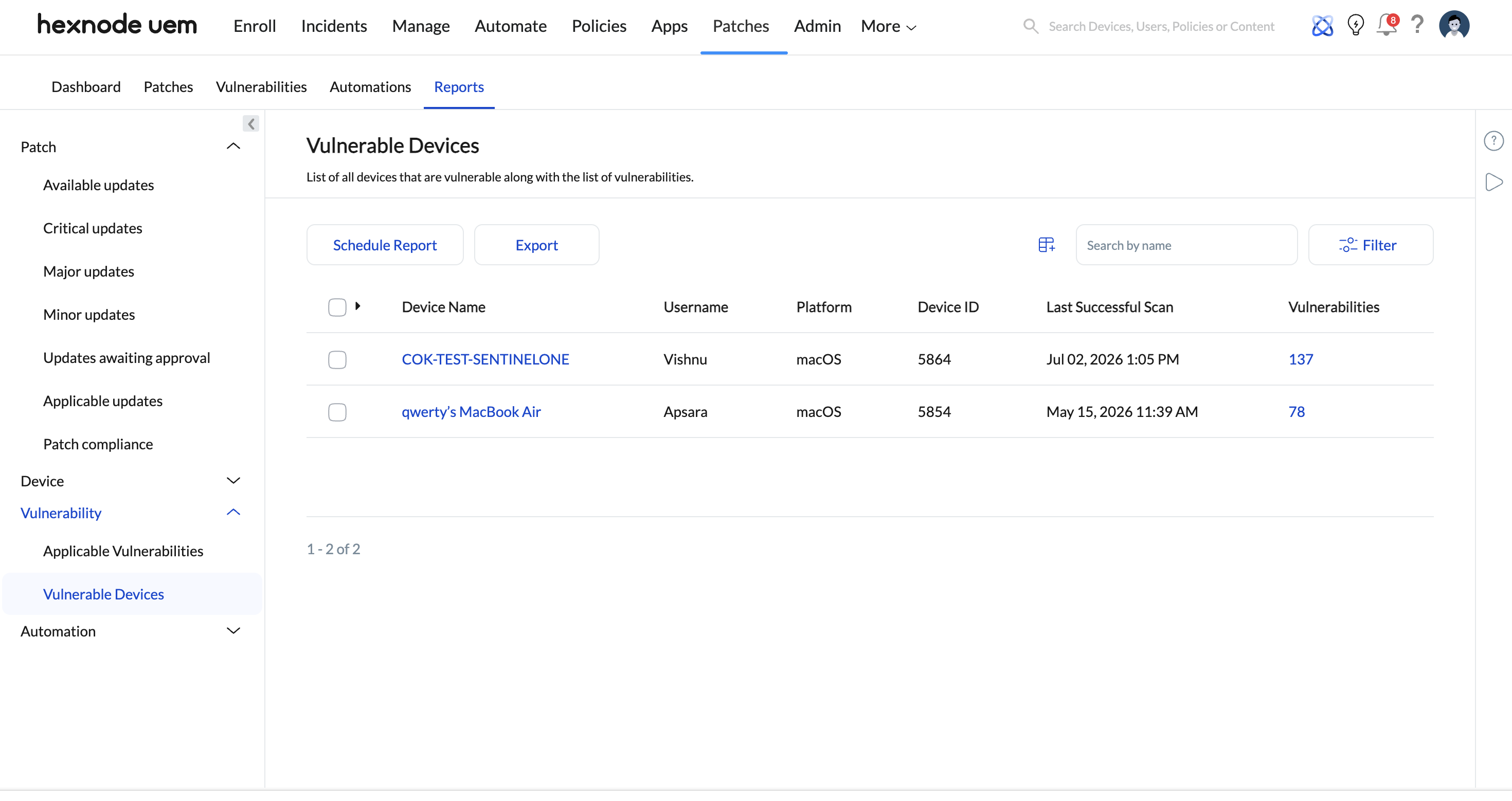Click the Device ID column header
This screenshot has width=1512, height=801.
point(948,307)
